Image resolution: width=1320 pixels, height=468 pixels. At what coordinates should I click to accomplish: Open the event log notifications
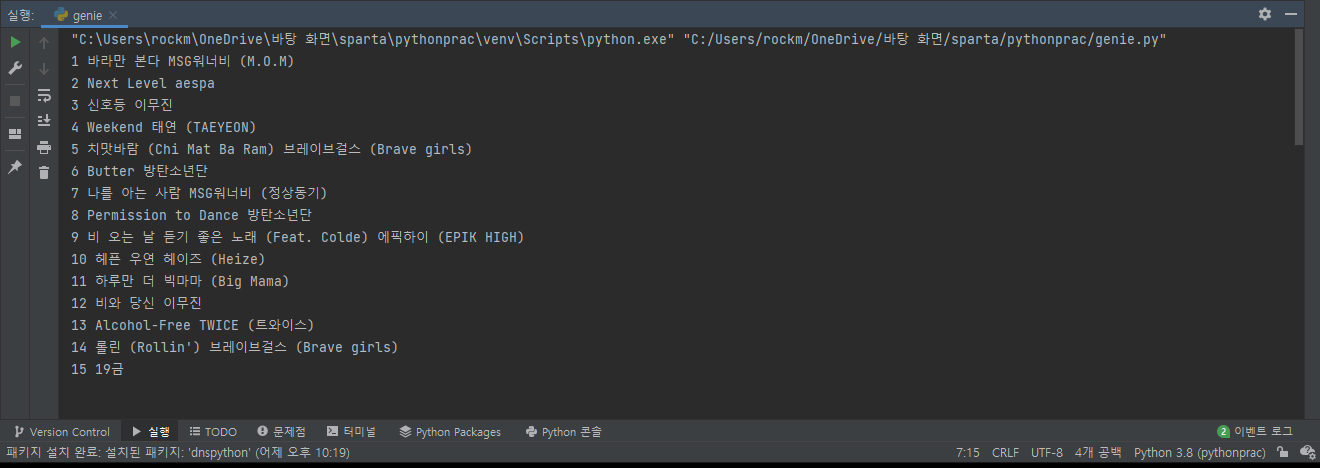click(1255, 432)
